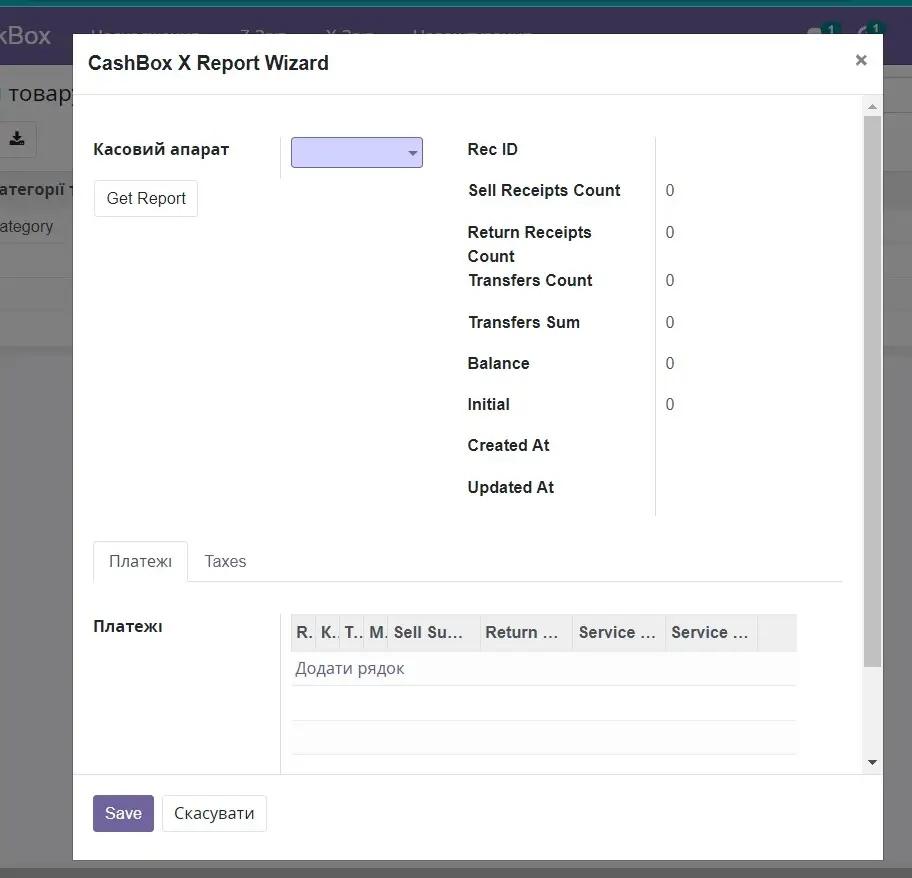Click Додати рядок to add a row

350,668
